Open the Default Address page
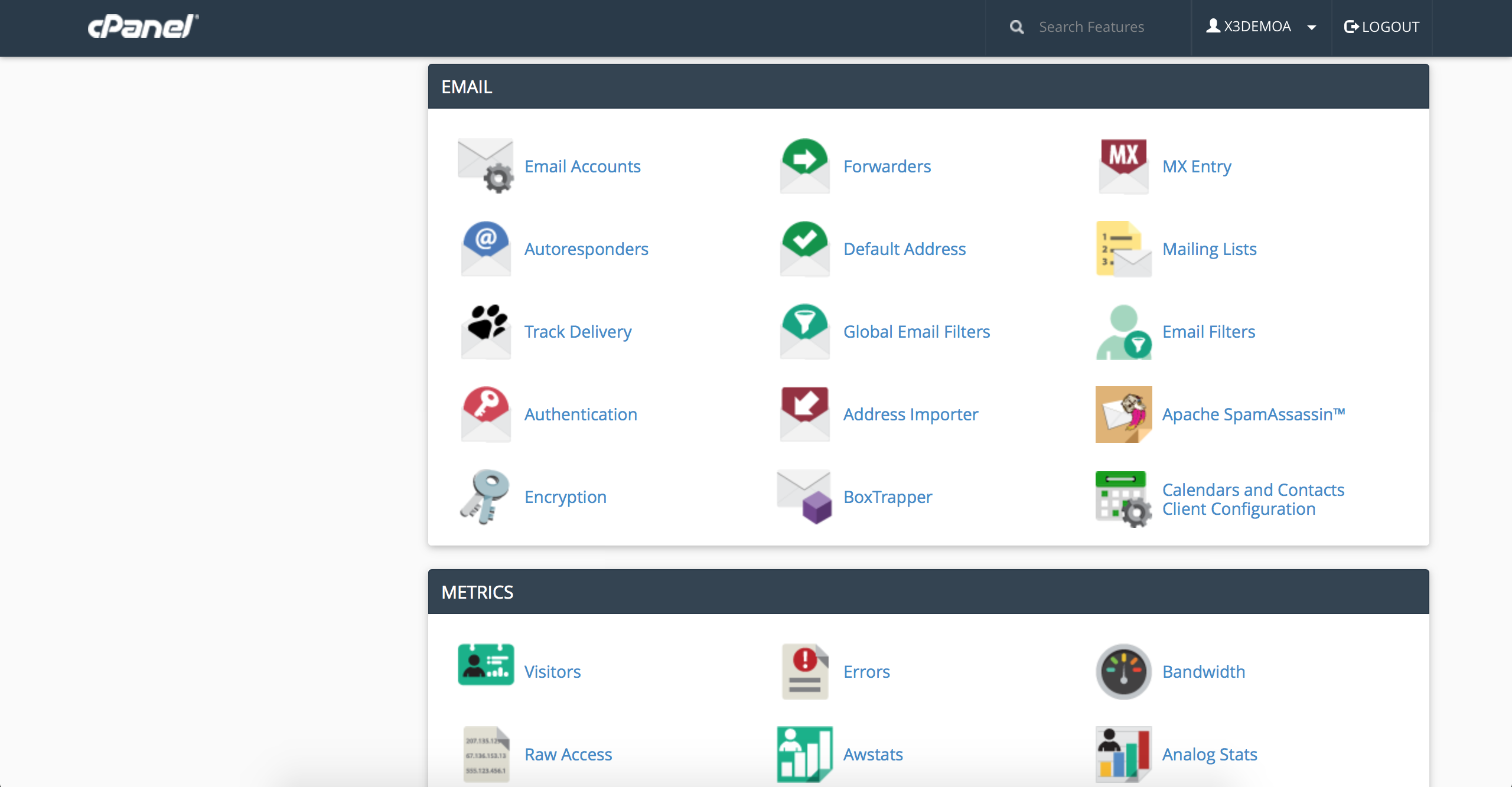The height and width of the screenshot is (787, 1512). click(905, 249)
